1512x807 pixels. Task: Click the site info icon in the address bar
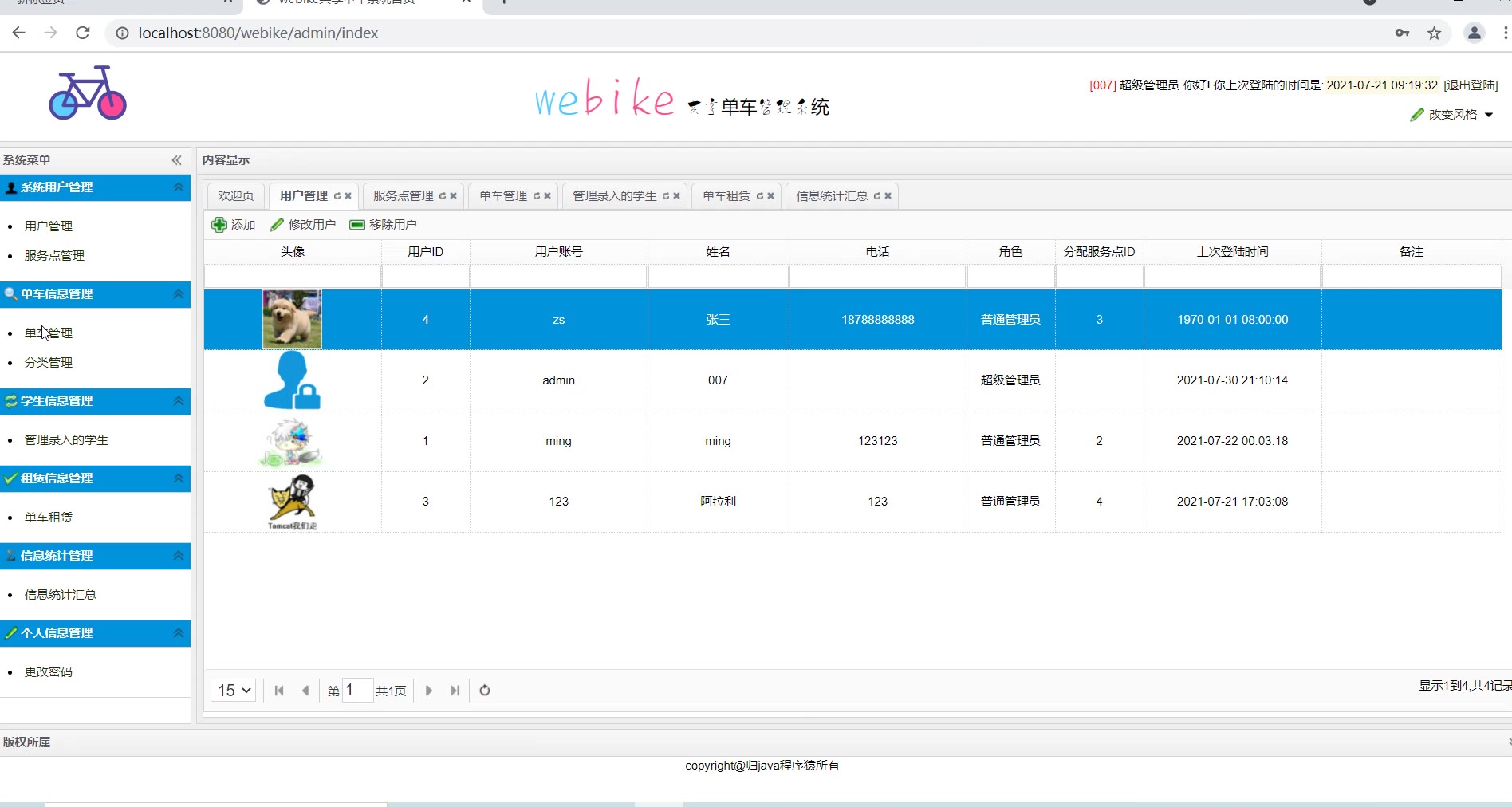[122, 33]
